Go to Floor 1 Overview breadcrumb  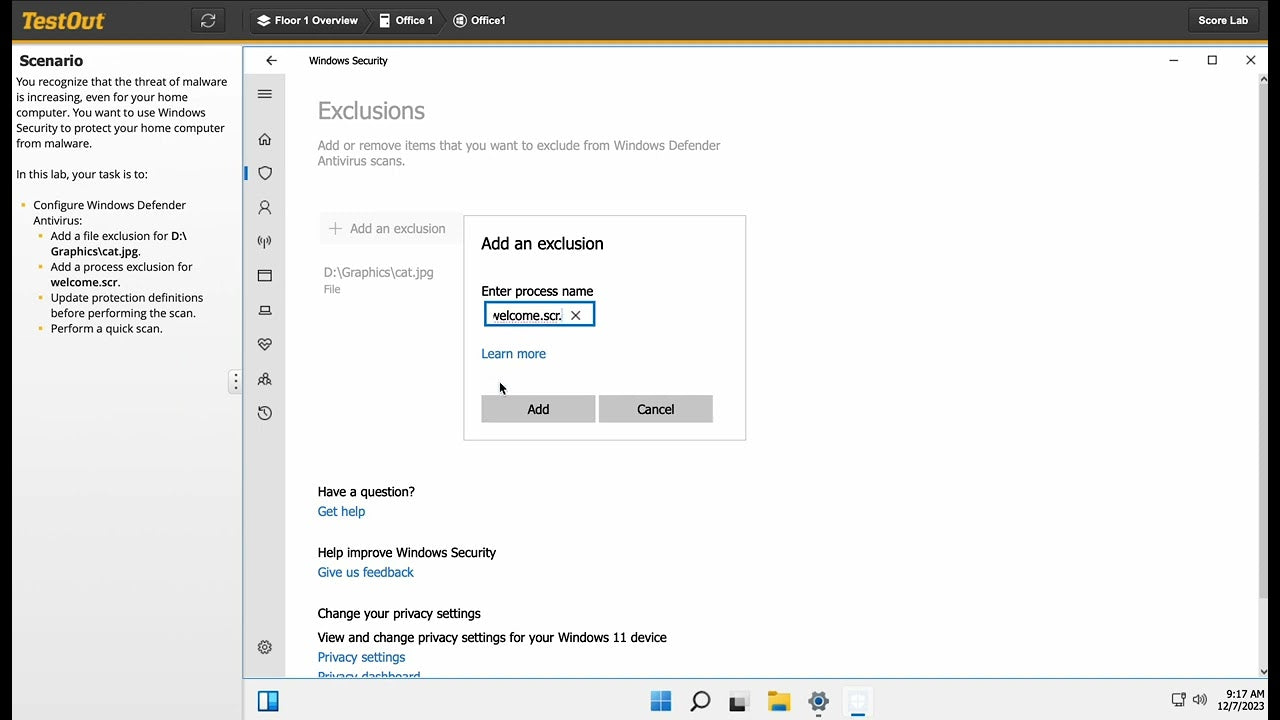[x=307, y=20]
